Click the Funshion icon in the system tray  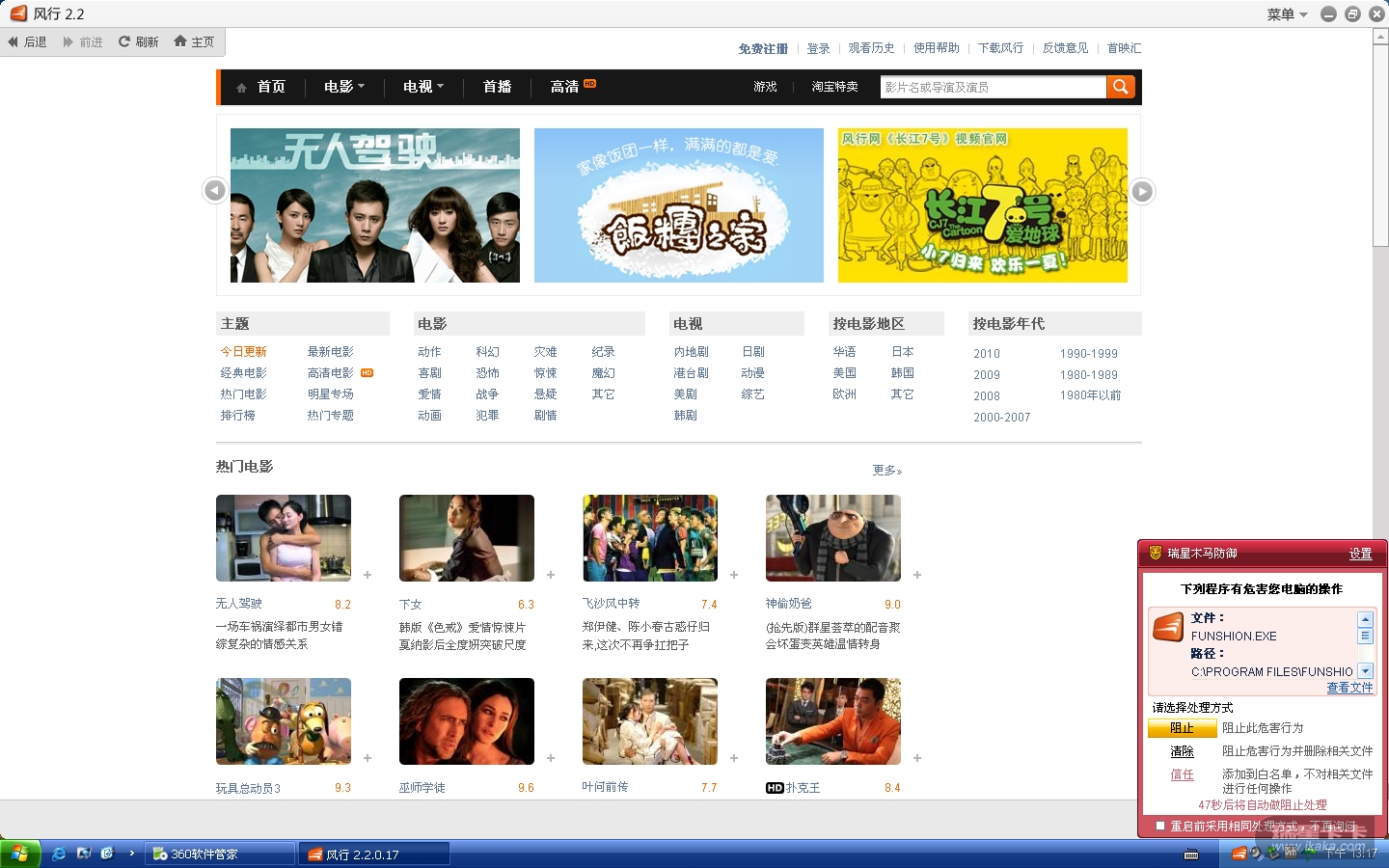tap(1239, 854)
